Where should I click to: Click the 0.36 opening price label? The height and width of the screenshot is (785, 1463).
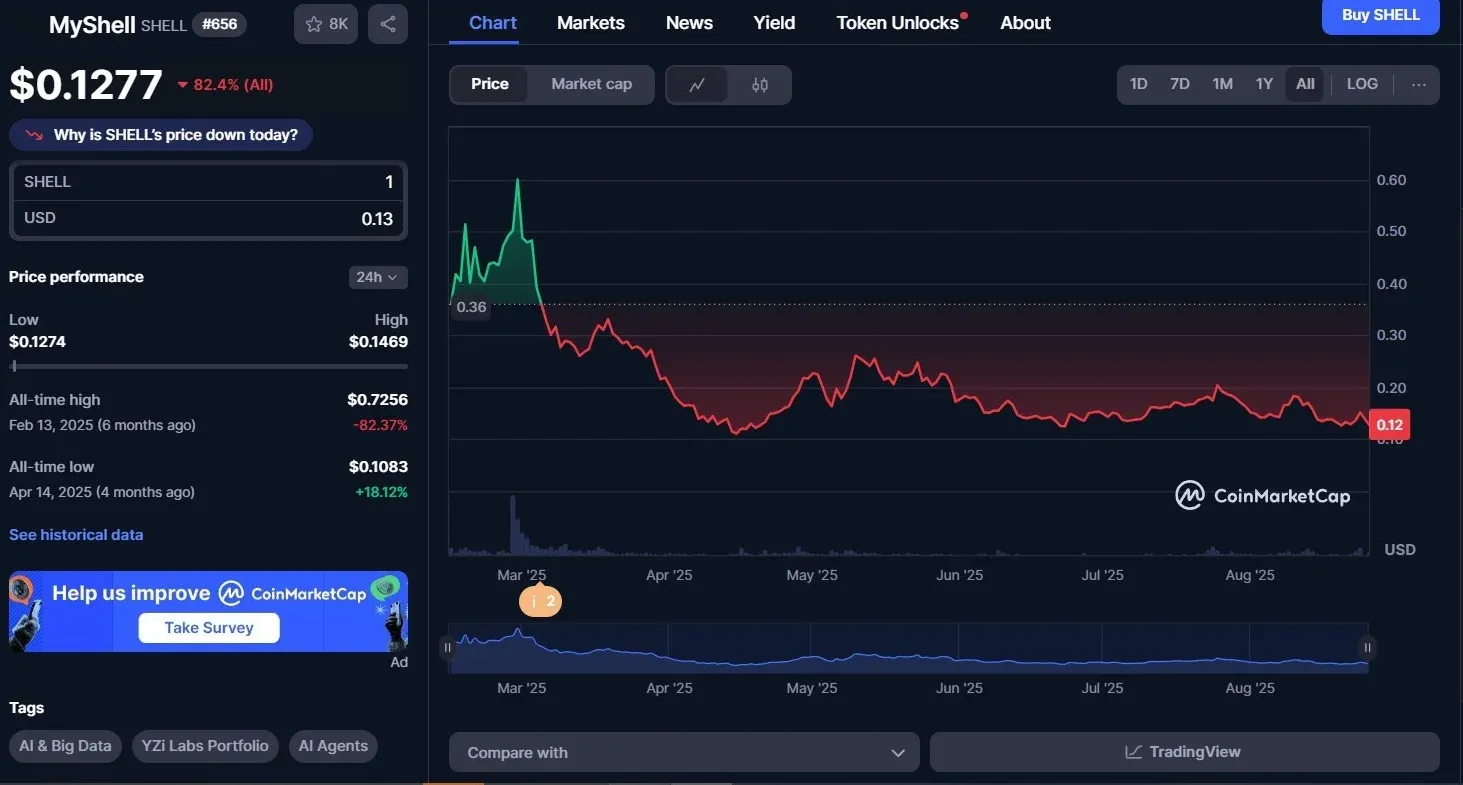click(x=471, y=307)
